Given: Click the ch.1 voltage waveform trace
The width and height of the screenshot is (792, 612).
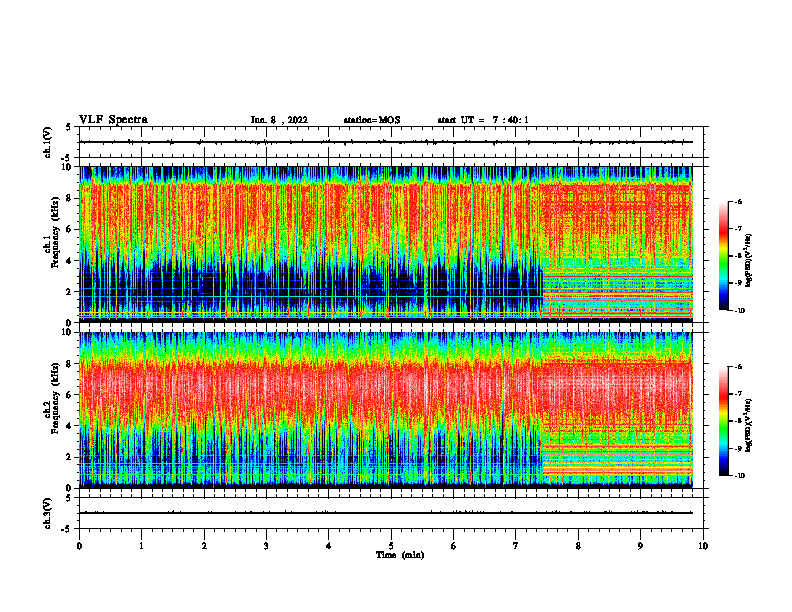Looking at the screenshot, I should coord(386,142).
